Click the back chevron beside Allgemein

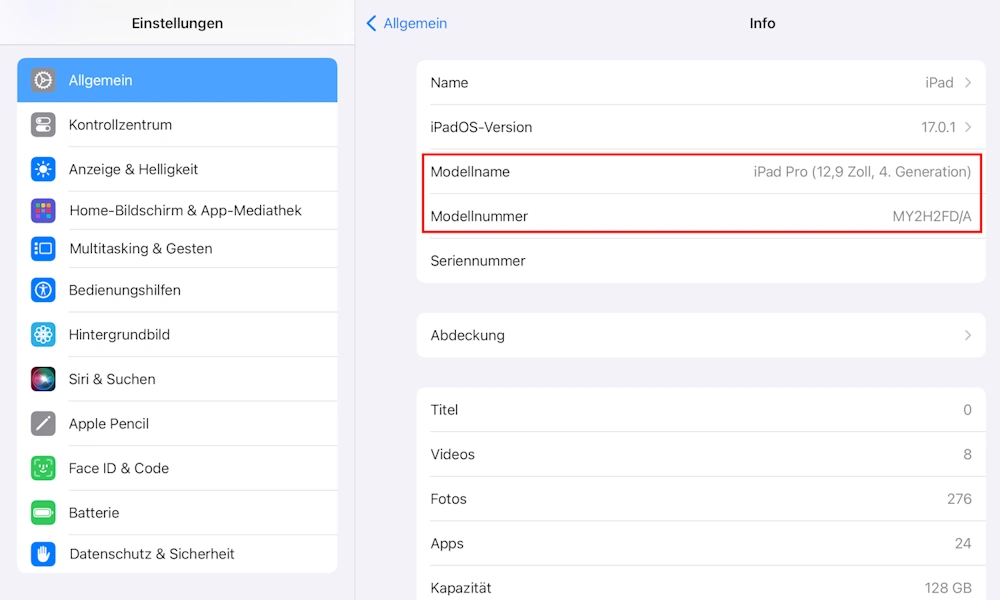[371, 24]
